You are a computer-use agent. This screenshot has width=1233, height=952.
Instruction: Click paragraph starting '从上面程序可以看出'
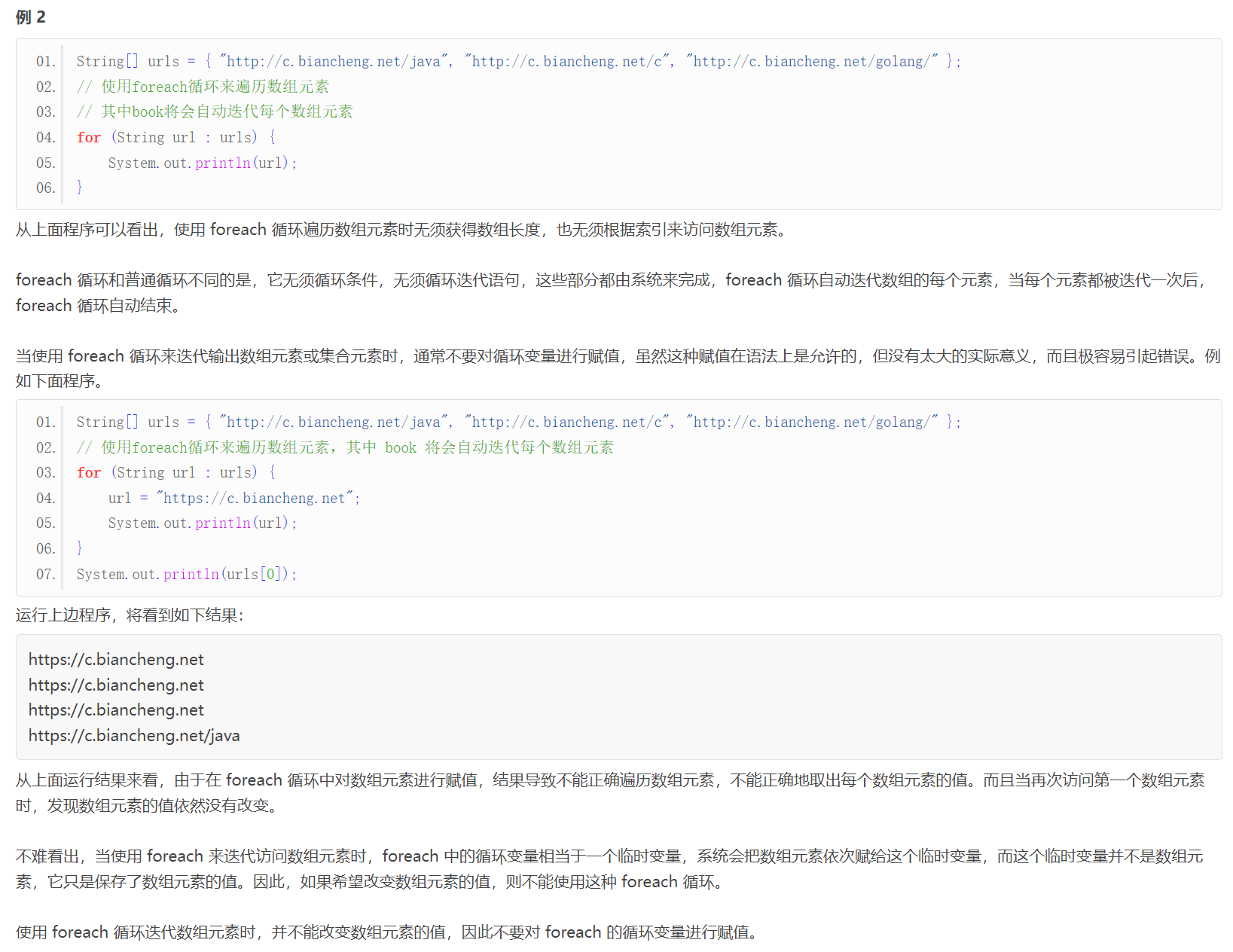tap(401, 229)
